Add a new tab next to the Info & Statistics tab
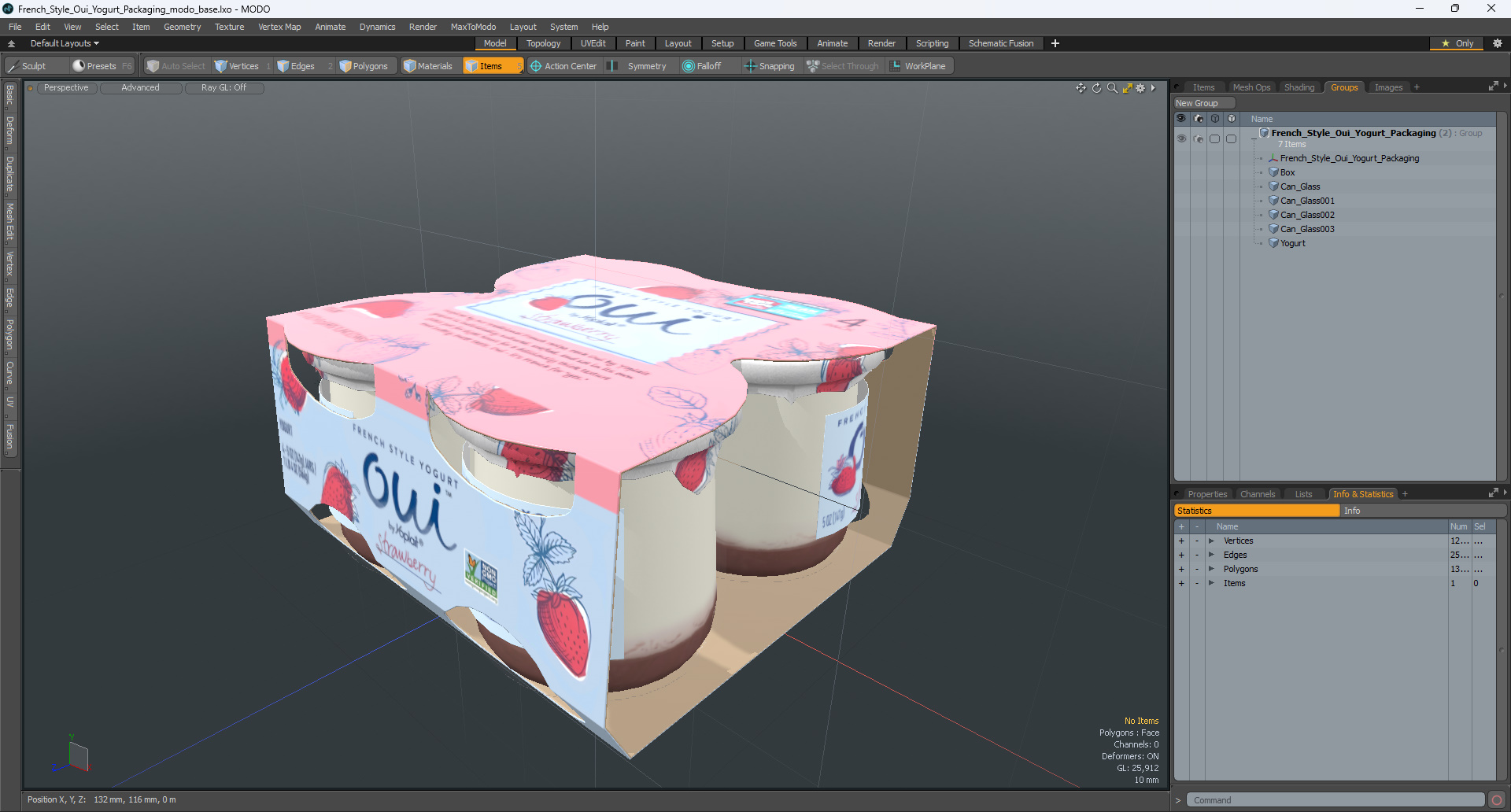 [x=1405, y=494]
